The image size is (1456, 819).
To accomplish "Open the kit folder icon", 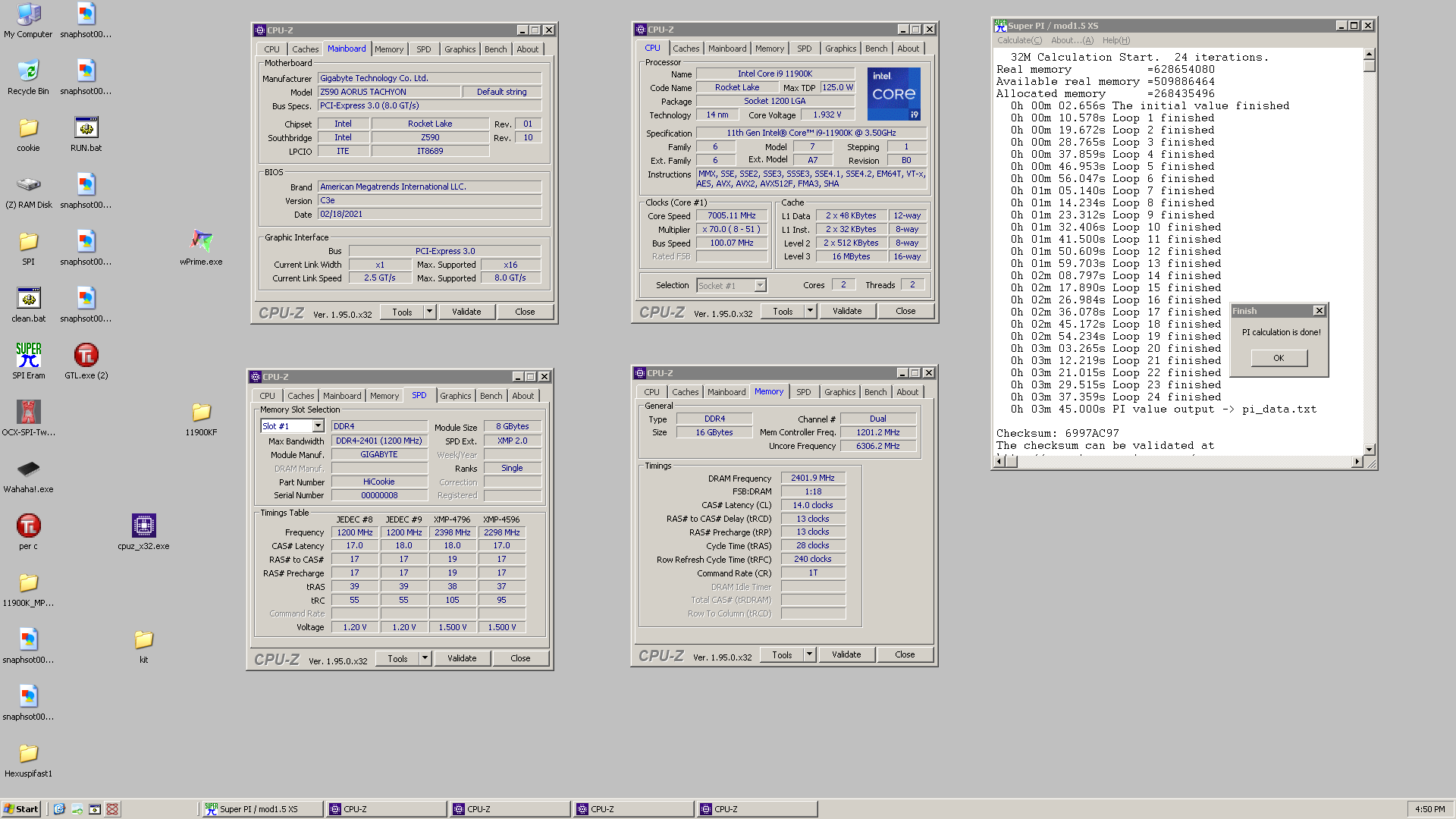I will [143, 646].
